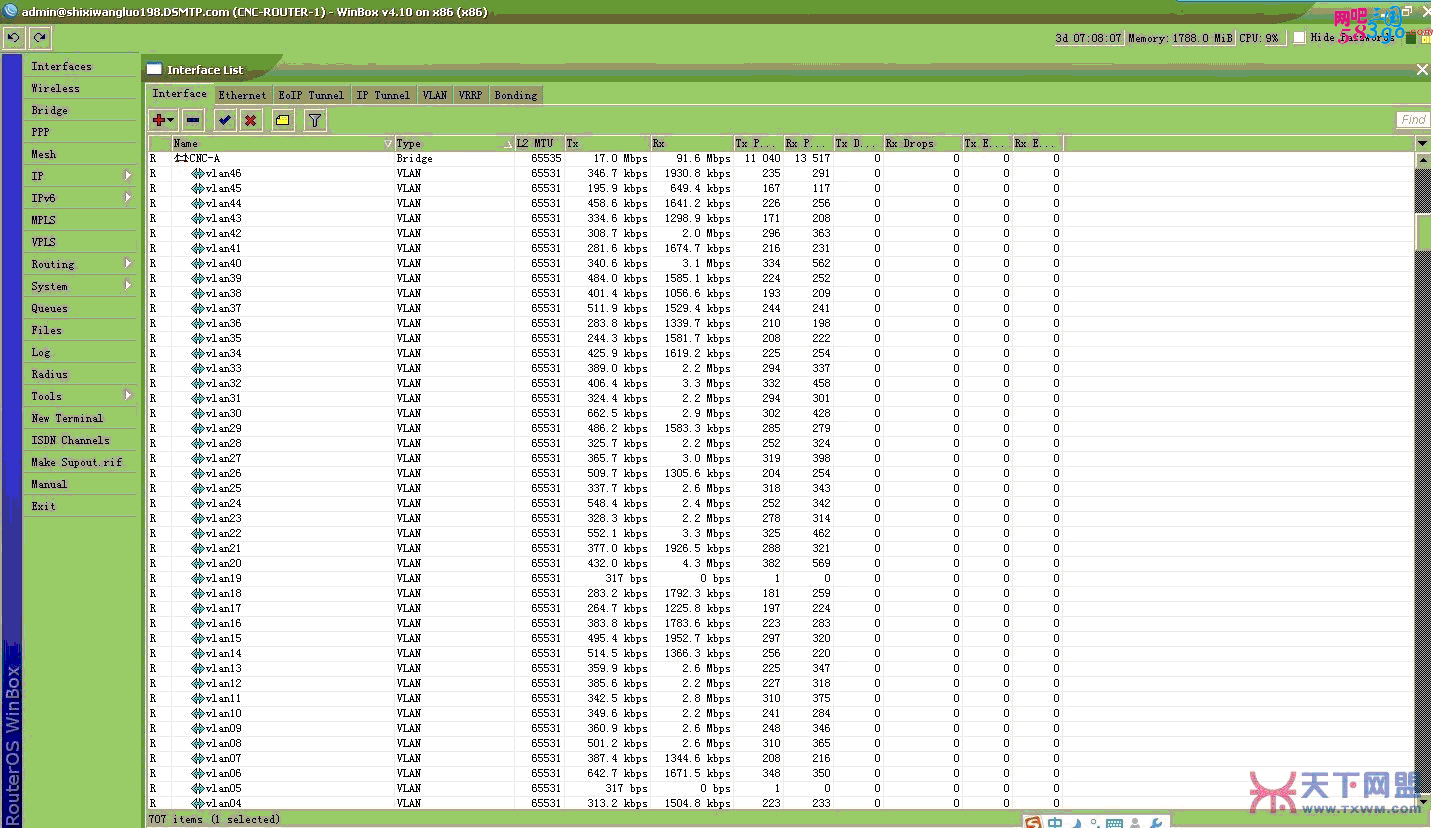Expand the Routing submenu arrow

[128, 264]
